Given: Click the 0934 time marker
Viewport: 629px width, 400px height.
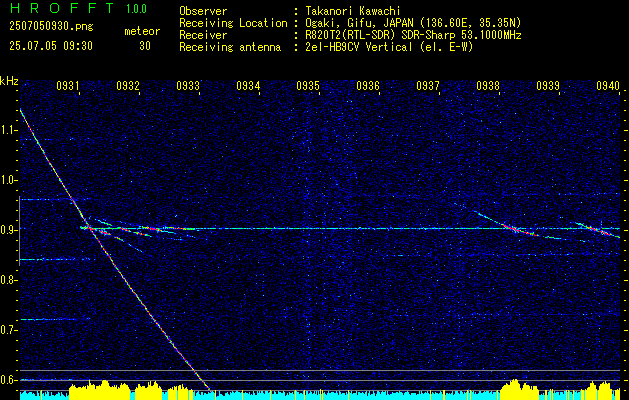Looking at the screenshot, I should pyautogui.click(x=248, y=85).
